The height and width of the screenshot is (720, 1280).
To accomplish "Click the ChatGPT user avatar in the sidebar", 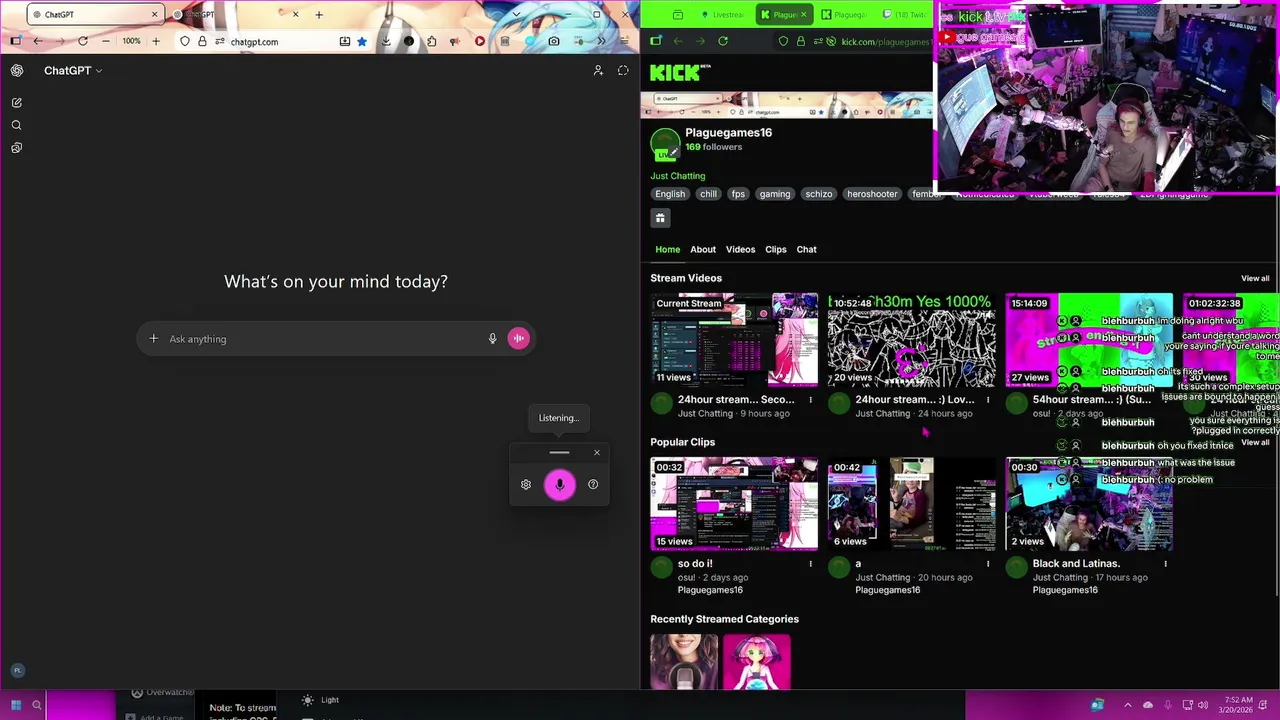I will click(x=17, y=670).
